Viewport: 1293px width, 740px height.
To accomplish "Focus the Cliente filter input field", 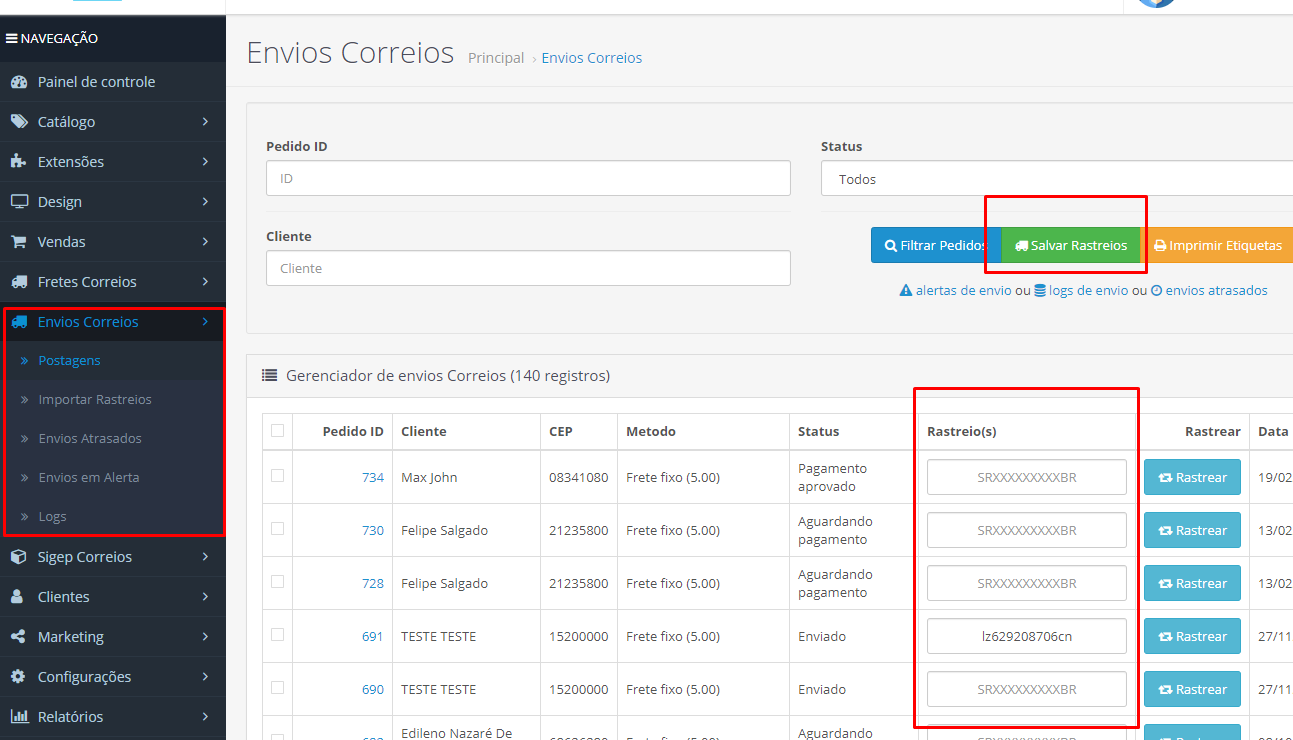I will [x=528, y=268].
